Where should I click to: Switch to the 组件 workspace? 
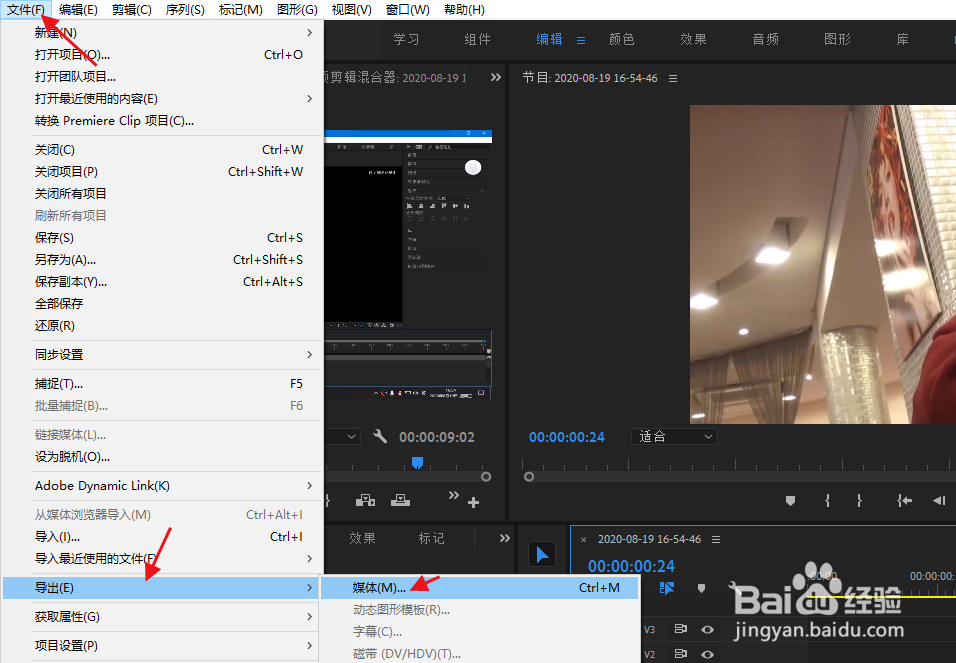477,40
